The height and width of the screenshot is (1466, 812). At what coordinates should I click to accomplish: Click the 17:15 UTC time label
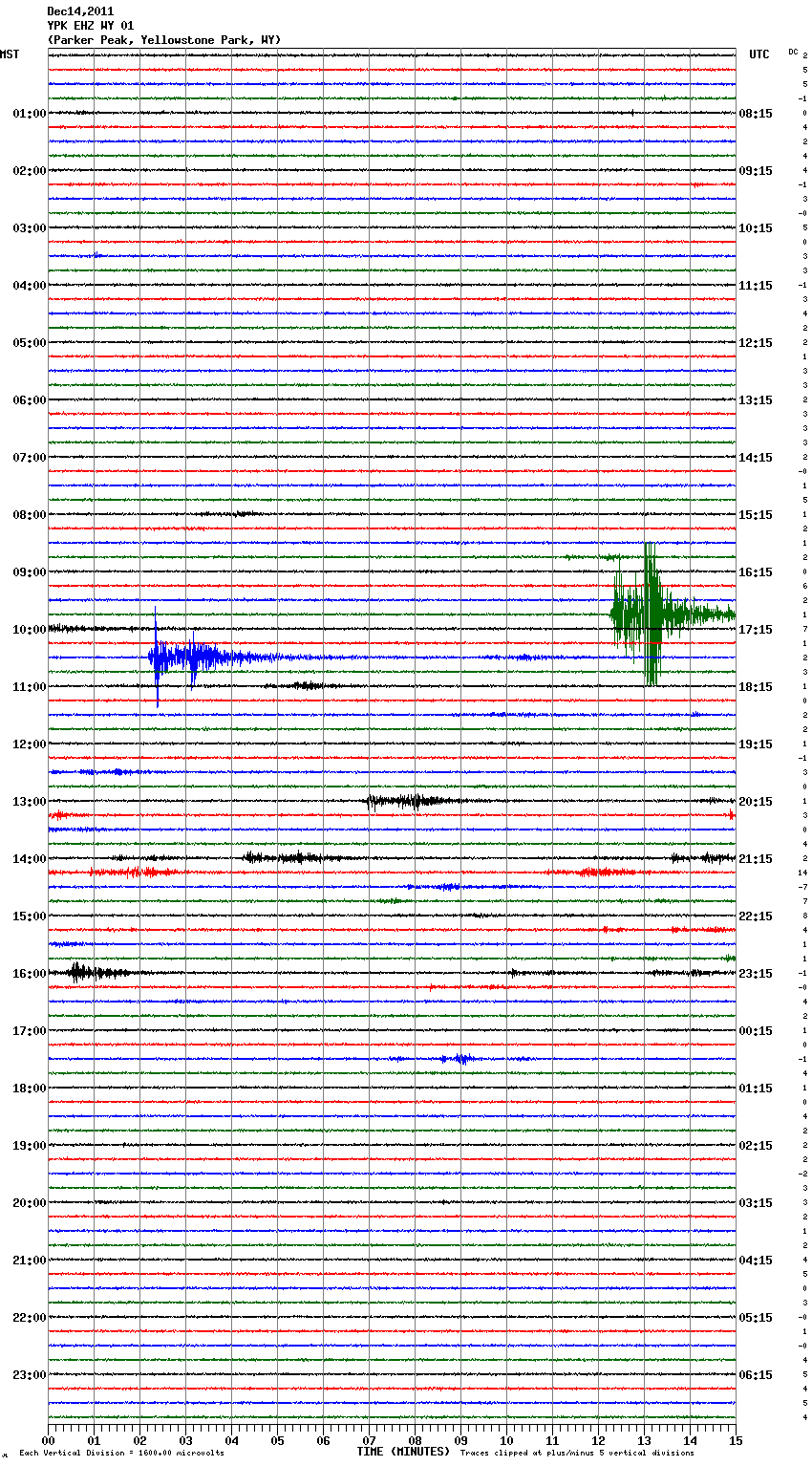(x=756, y=630)
